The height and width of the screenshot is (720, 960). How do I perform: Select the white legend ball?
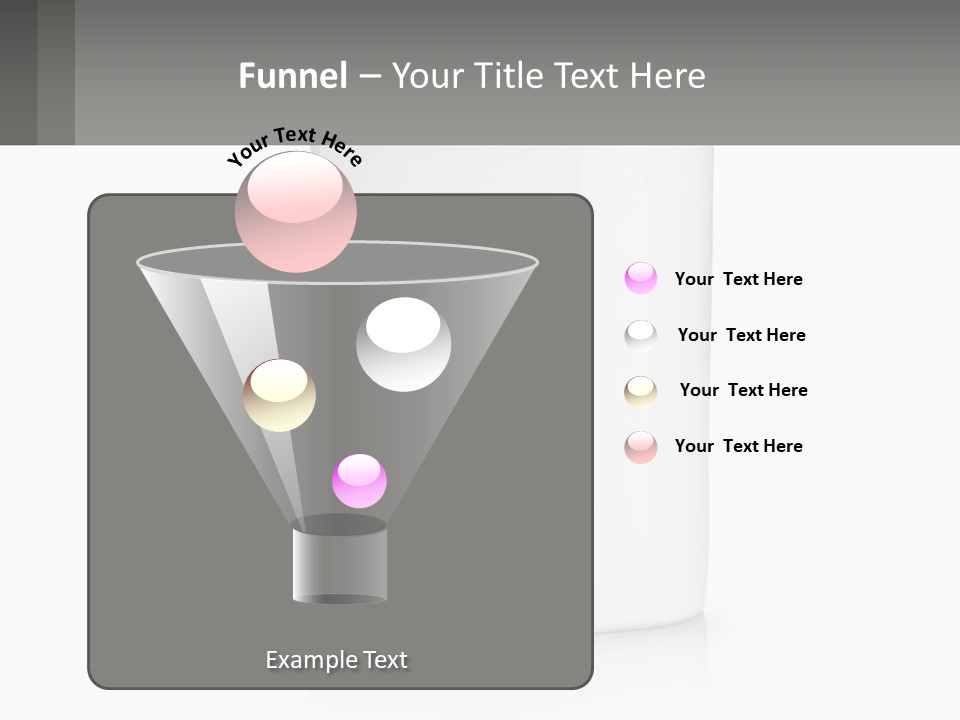[x=641, y=335]
